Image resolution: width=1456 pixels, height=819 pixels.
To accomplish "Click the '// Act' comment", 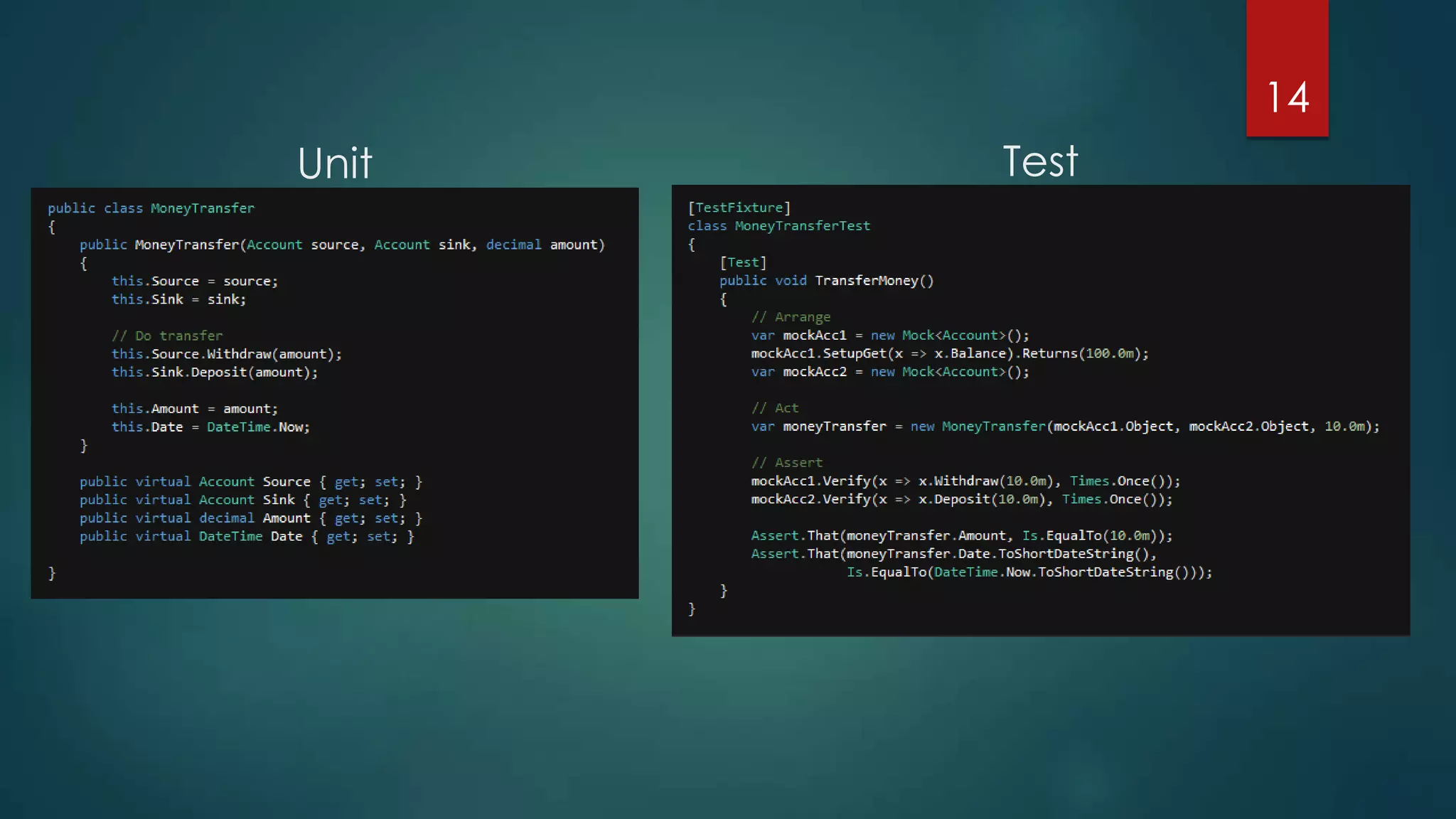I will [x=775, y=408].
